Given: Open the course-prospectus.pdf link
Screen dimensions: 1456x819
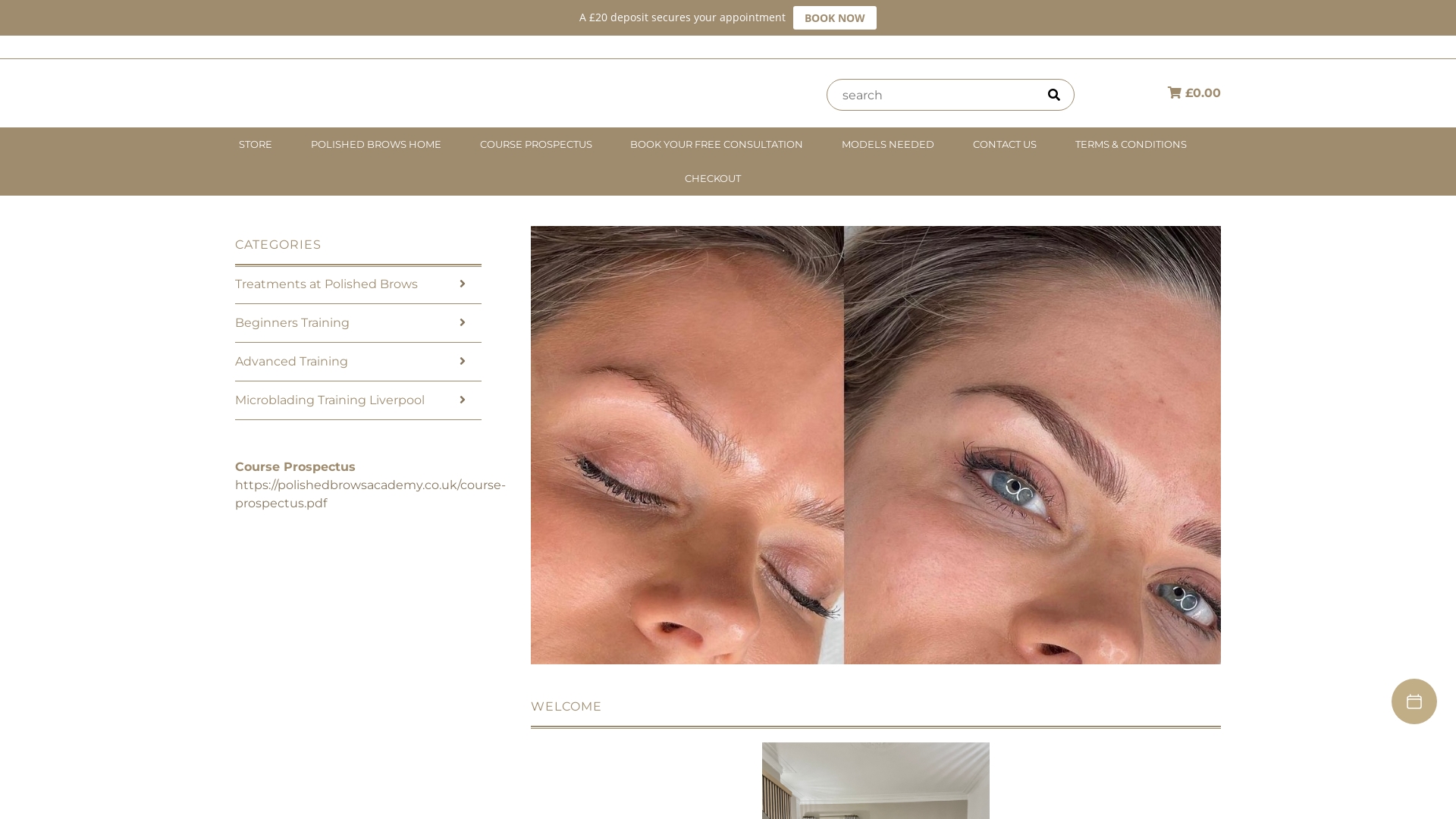Looking at the screenshot, I should [x=370, y=494].
